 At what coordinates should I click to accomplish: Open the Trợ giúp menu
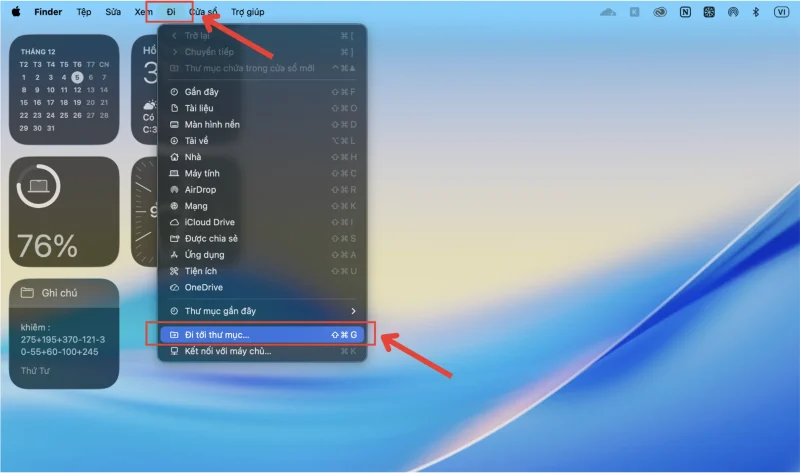[x=247, y=12]
